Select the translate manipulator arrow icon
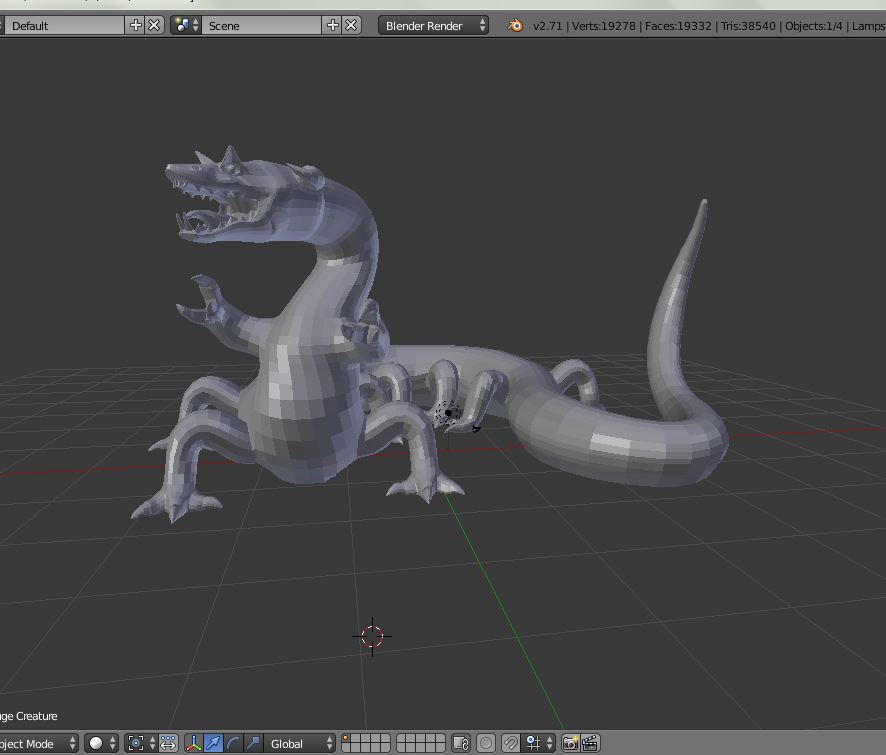This screenshot has height=755, width=886. click(214, 743)
